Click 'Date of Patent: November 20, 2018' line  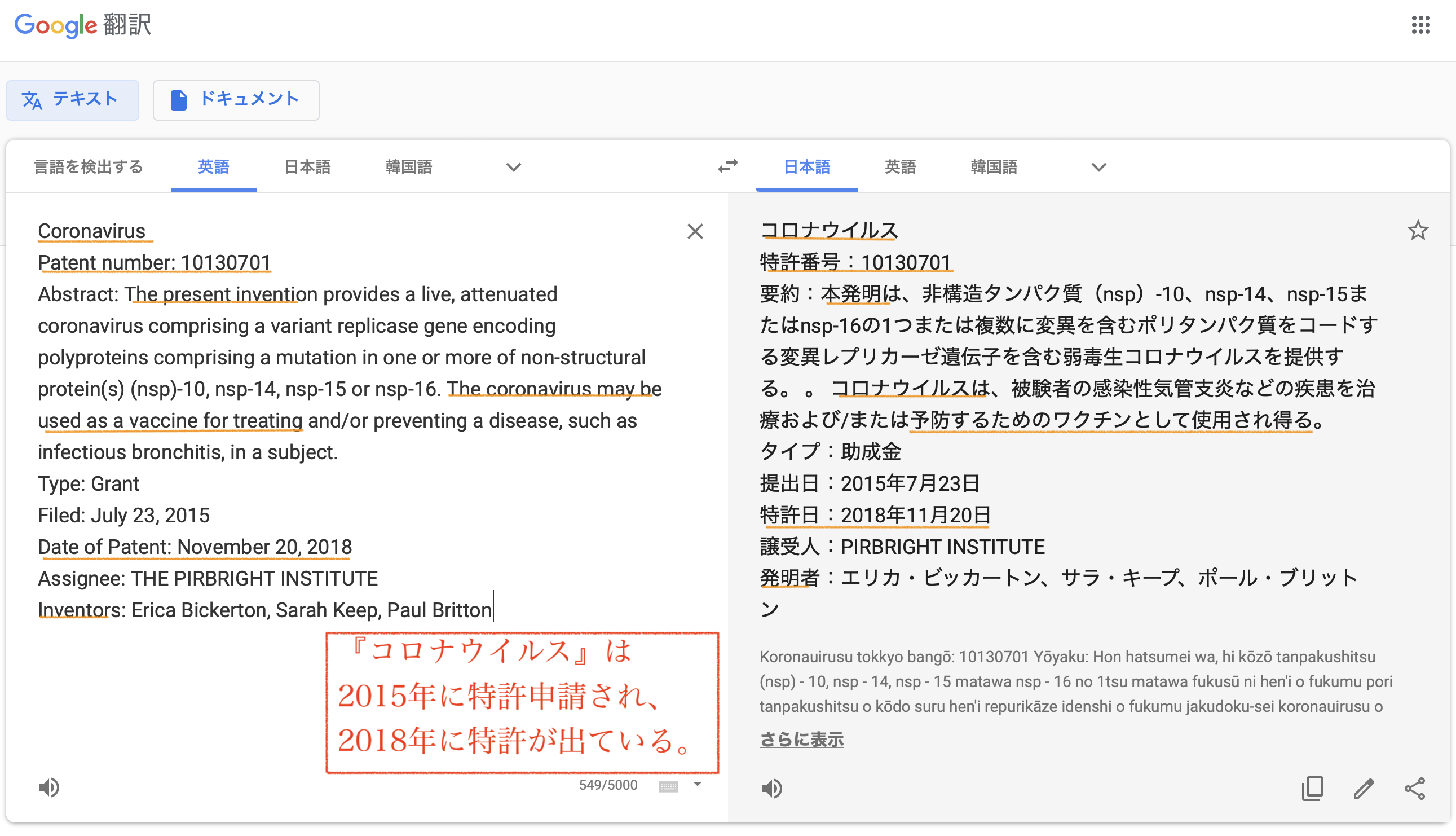(x=195, y=547)
